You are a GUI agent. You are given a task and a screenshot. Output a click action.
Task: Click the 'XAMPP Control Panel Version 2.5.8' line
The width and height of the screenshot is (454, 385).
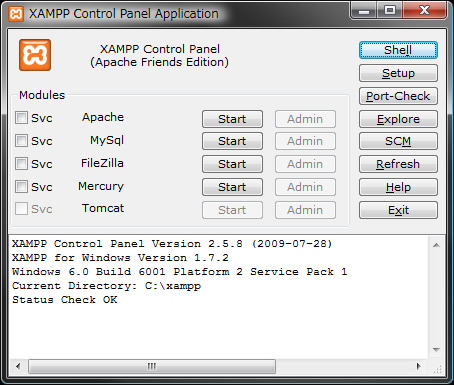172,244
